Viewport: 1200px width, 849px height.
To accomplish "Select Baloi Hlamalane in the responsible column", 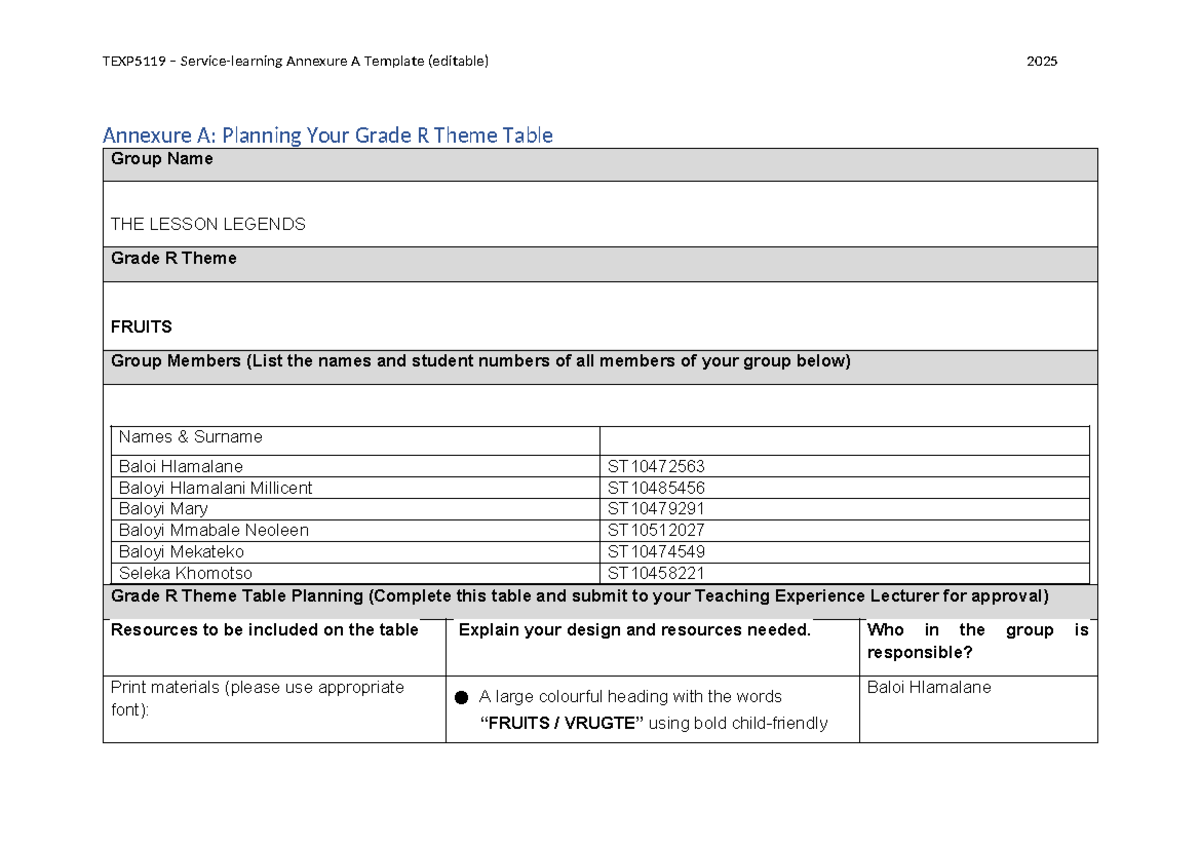I will tap(929, 687).
